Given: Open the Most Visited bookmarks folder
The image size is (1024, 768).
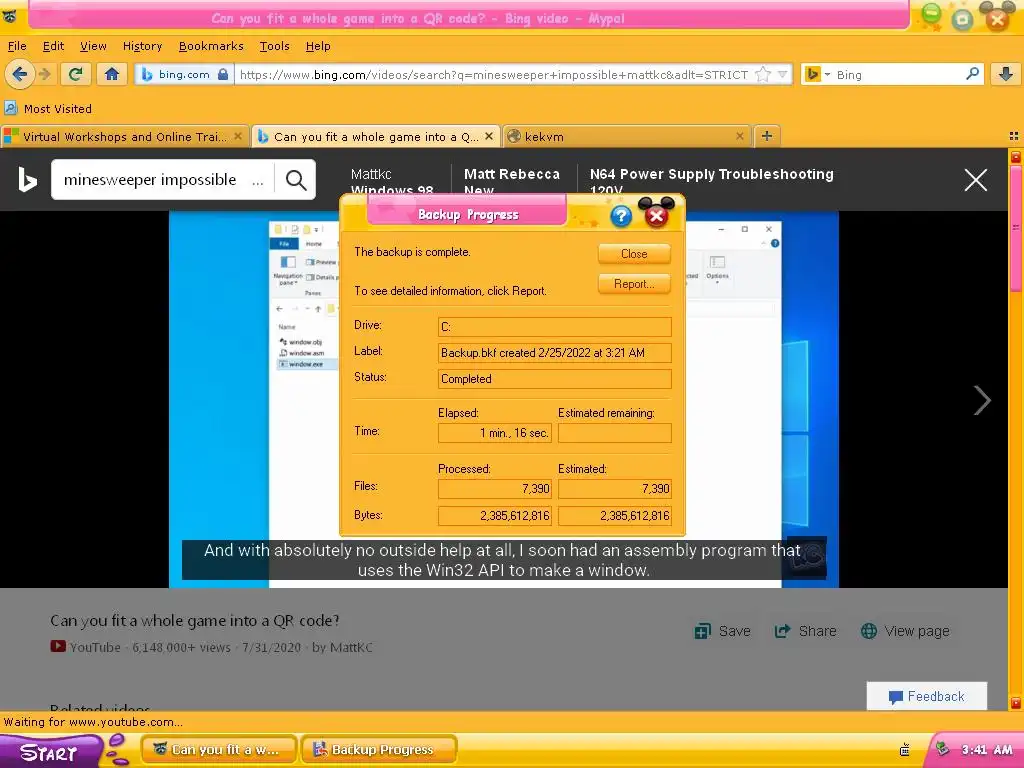Looking at the screenshot, I should 48,108.
